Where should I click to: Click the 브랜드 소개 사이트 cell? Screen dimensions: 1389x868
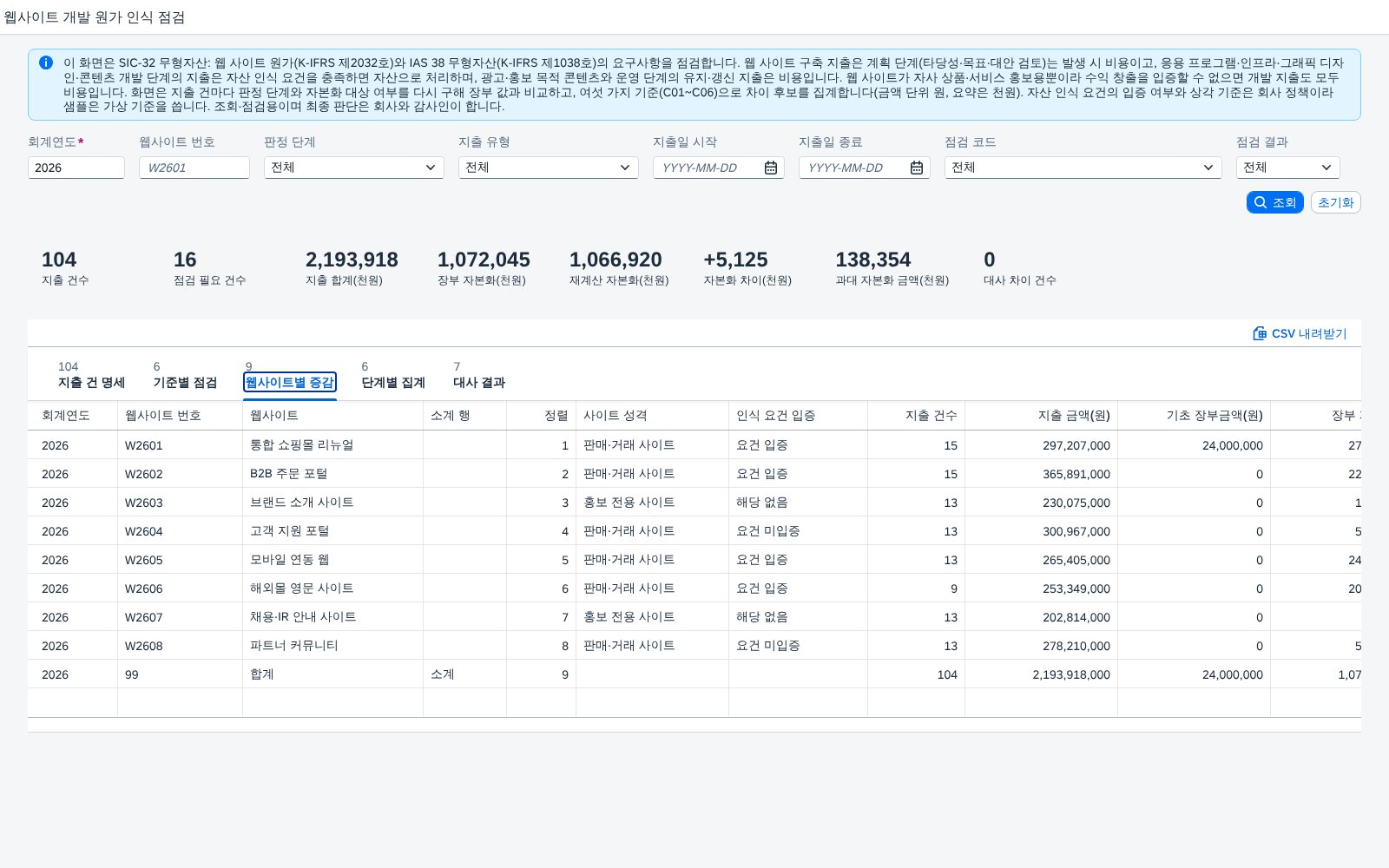[x=332, y=503]
